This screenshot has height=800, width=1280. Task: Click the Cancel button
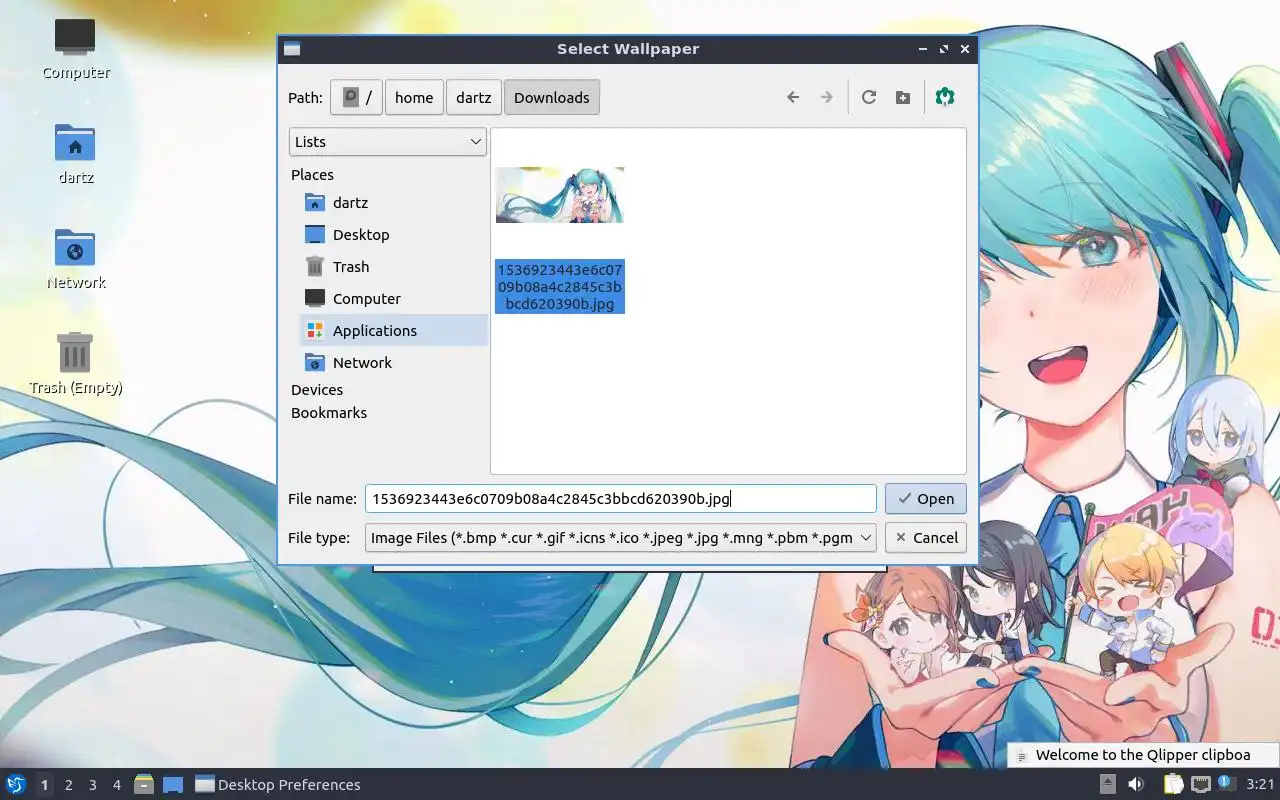[926, 537]
